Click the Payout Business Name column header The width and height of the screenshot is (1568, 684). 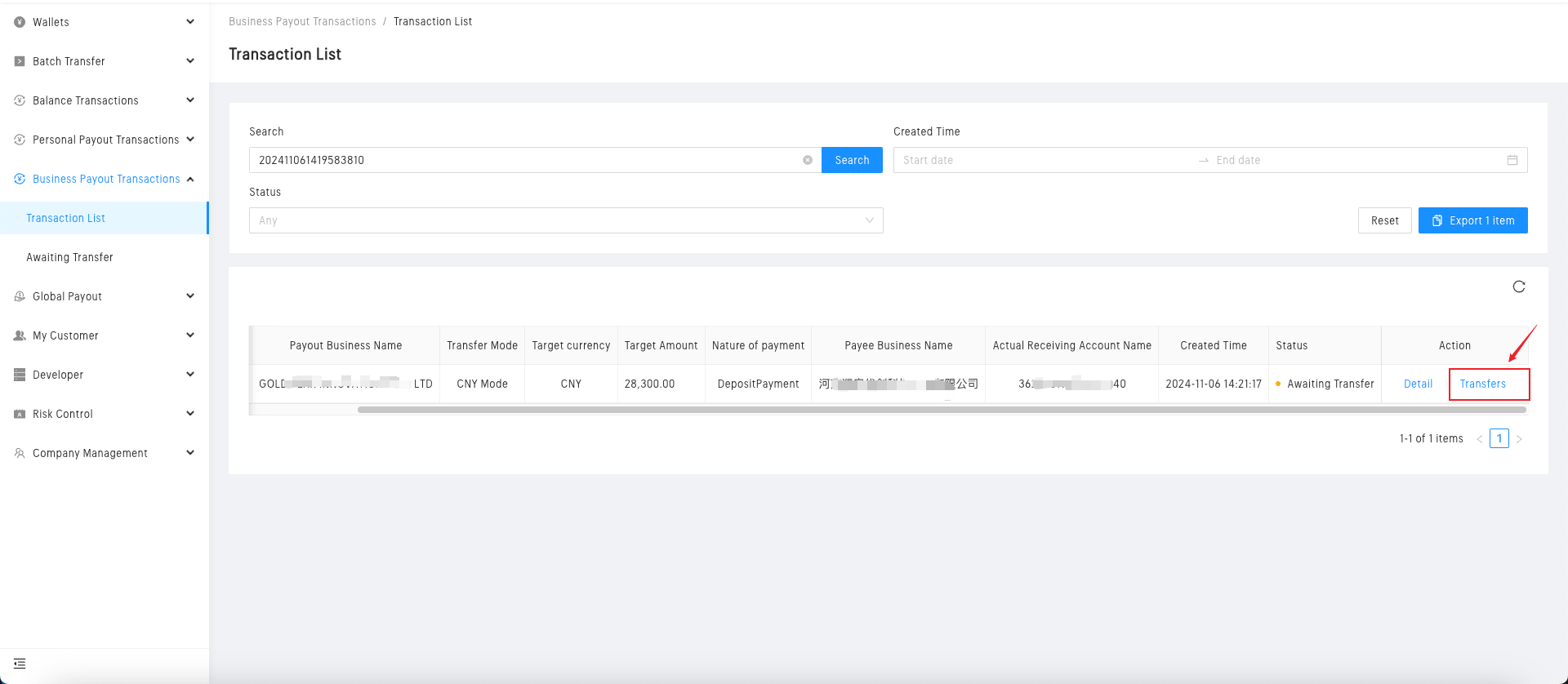click(345, 345)
